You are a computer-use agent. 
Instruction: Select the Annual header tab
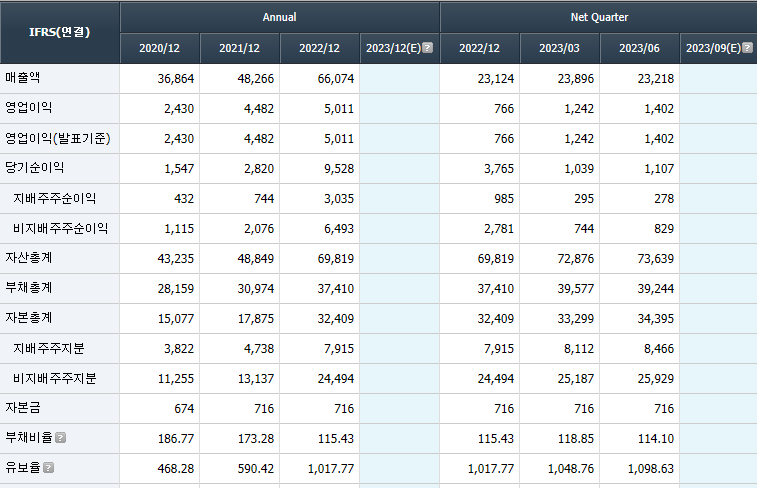pos(280,17)
